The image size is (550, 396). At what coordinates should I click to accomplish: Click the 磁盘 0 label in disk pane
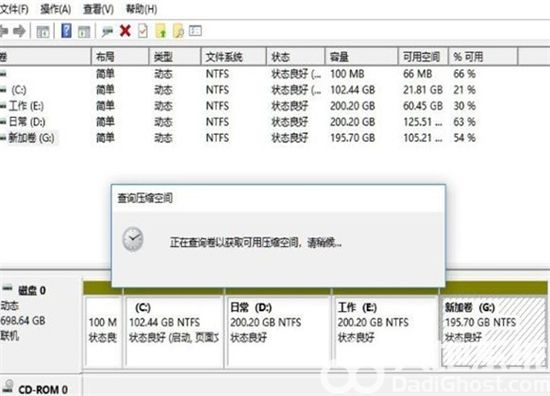pyautogui.click(x=32, y=290)
